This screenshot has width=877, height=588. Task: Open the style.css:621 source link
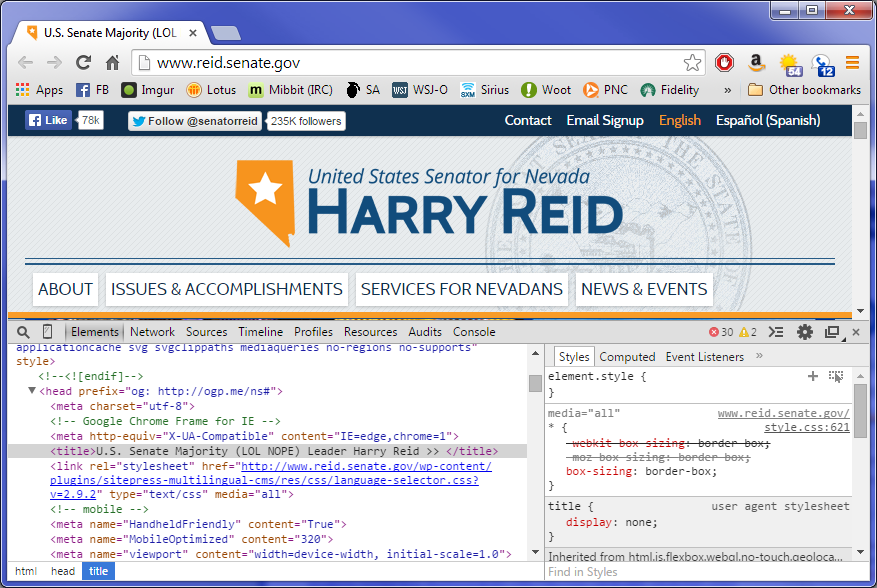[807, 427]
